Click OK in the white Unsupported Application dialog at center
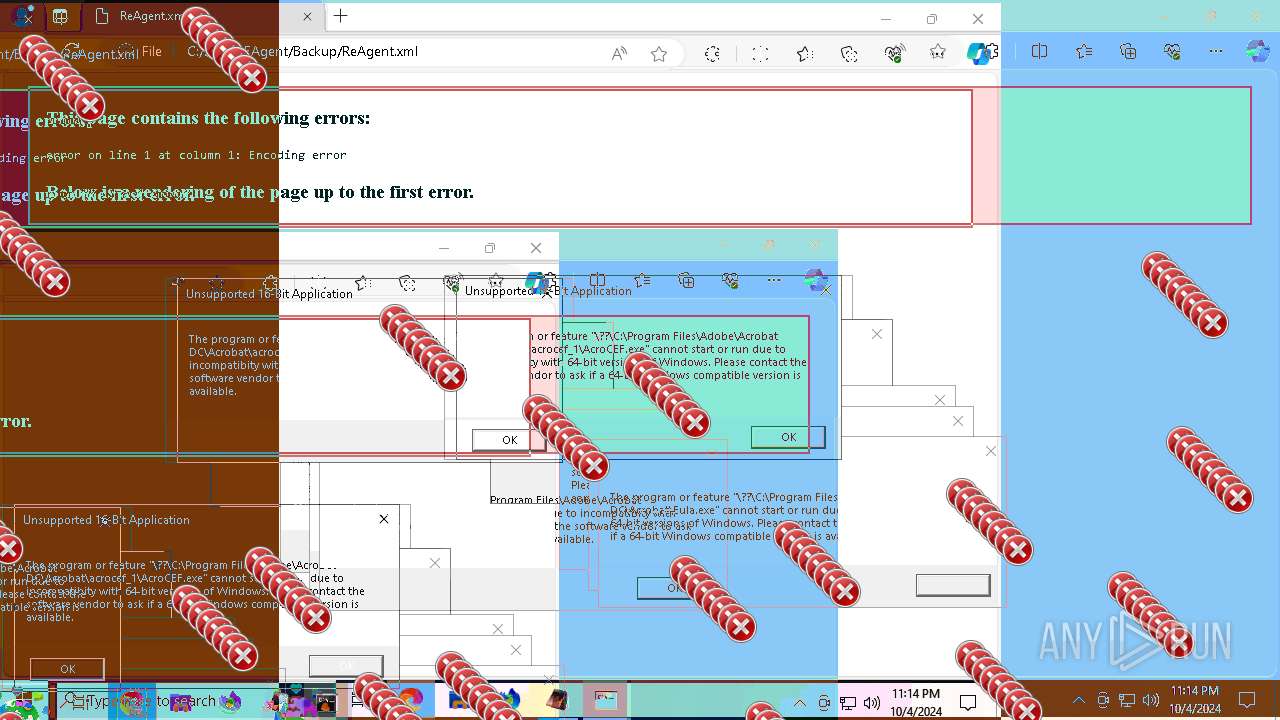 pos(509,440)
